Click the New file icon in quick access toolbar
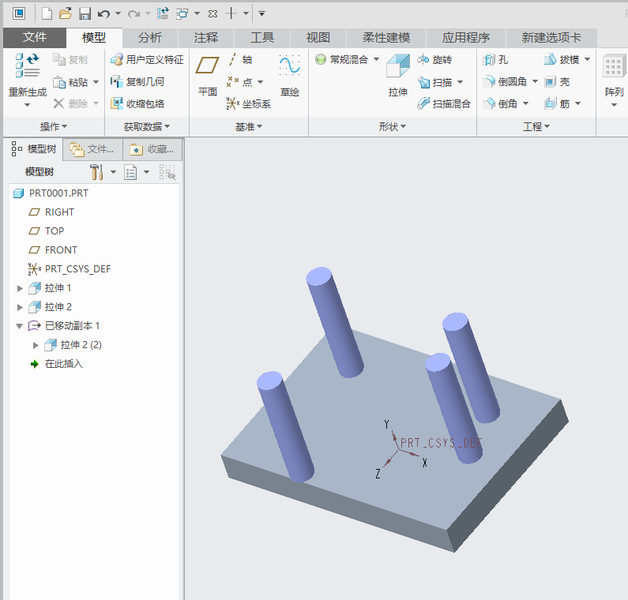 tap(47, 14)
